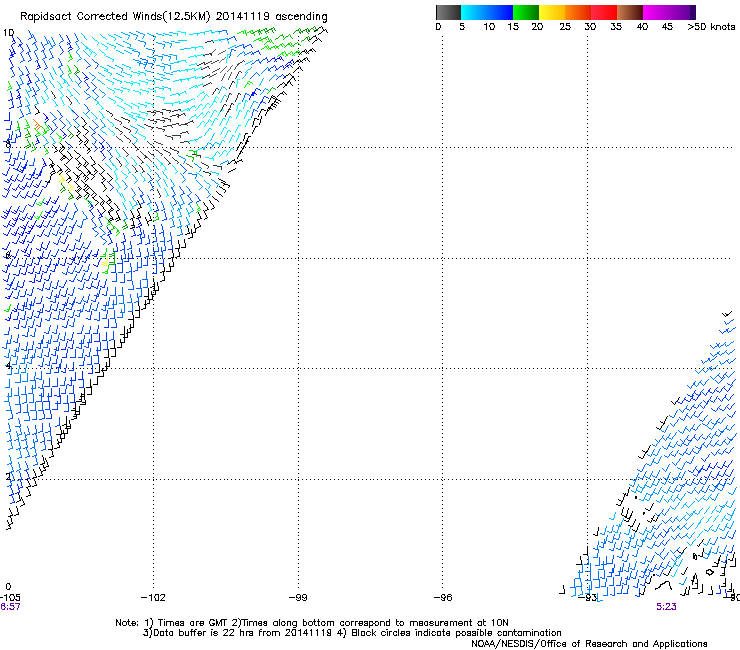Click the blue 10-15 knots color band
Viewport: 740px width, 650px height.
pos(500,12)
